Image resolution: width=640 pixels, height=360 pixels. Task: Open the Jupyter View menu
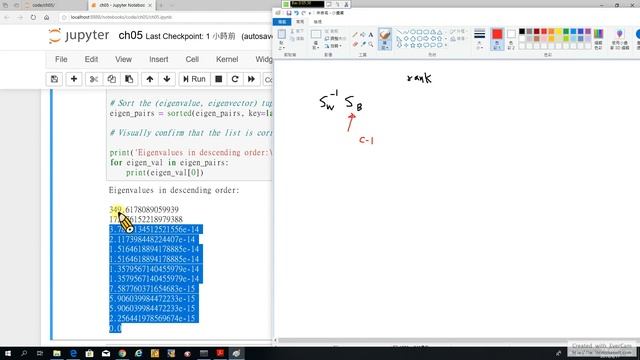pyautogui.click(x=123, y=60)
